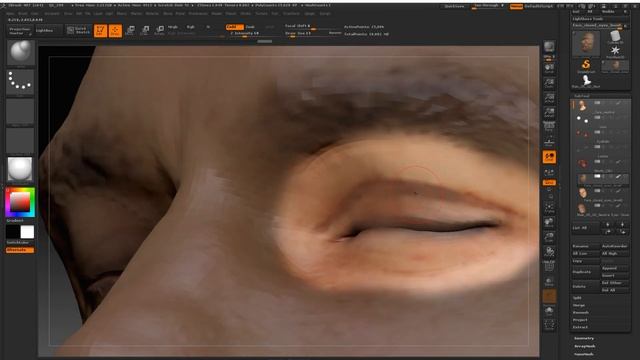Expand the ArrayMesh section
640x360 pixels.
click(x=584, y=347)
